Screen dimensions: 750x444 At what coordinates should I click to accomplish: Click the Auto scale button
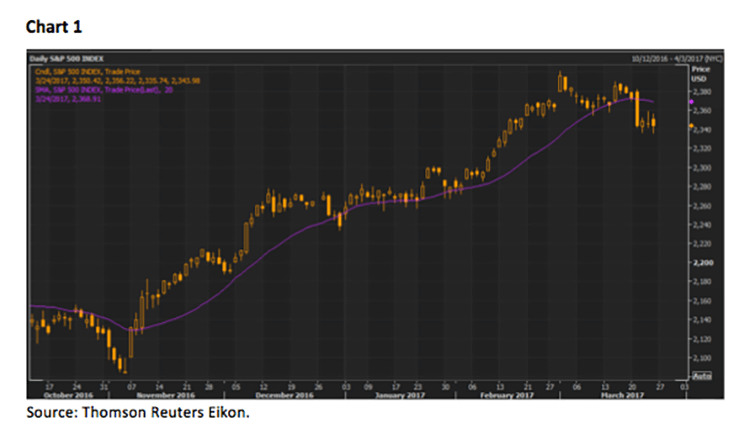pos(701,374)
